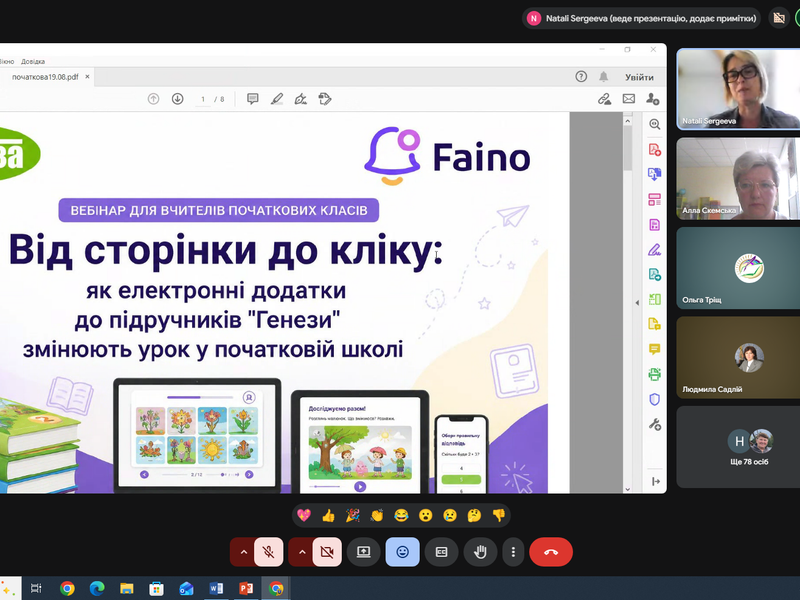Open Acrobat help question mark
The image size is (800, 600).
[581, 77]
